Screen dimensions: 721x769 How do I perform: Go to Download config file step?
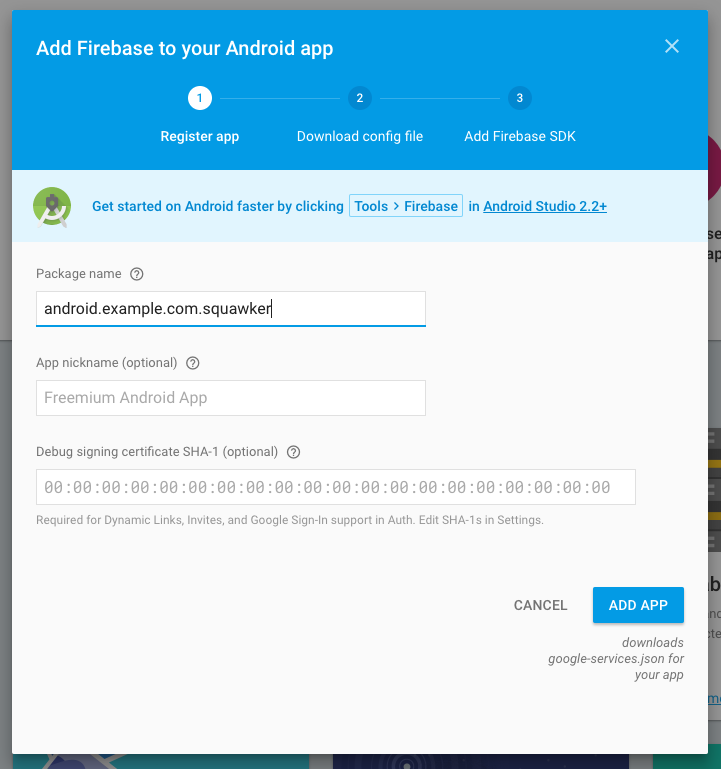pyautogui.click(x=360, y=136)
